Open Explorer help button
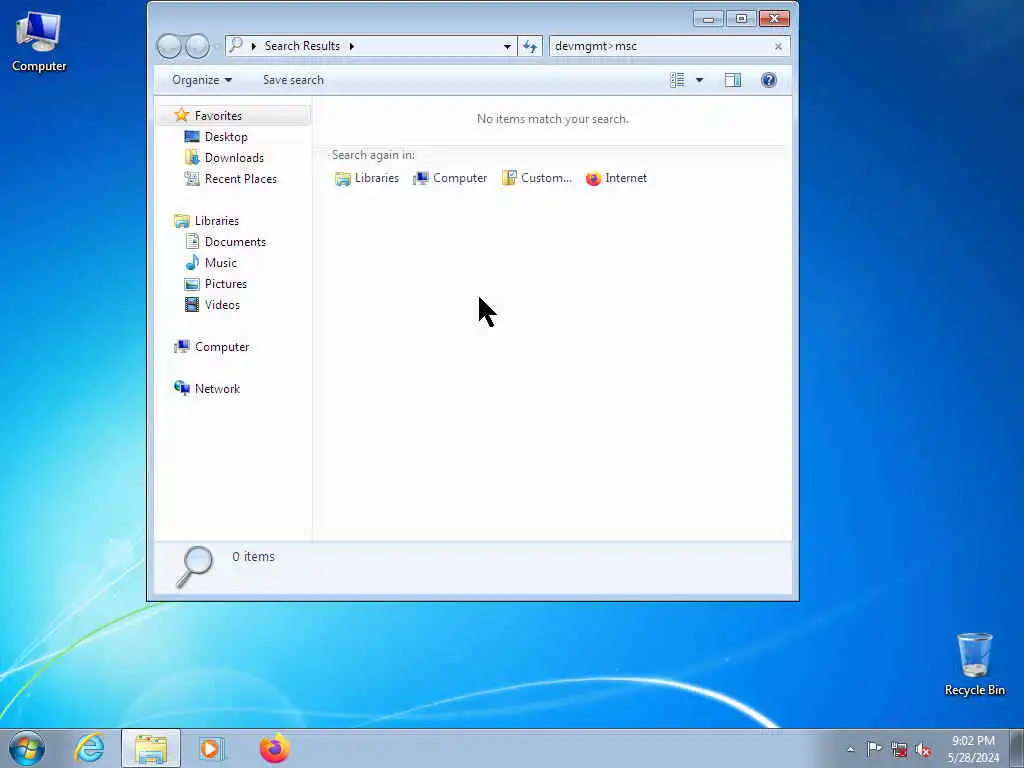This screenshot has height=768, width=1024. coord(769,80)
